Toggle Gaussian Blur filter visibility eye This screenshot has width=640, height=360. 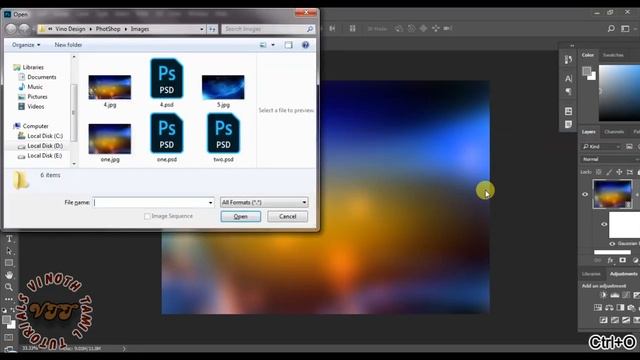(612, 244)
